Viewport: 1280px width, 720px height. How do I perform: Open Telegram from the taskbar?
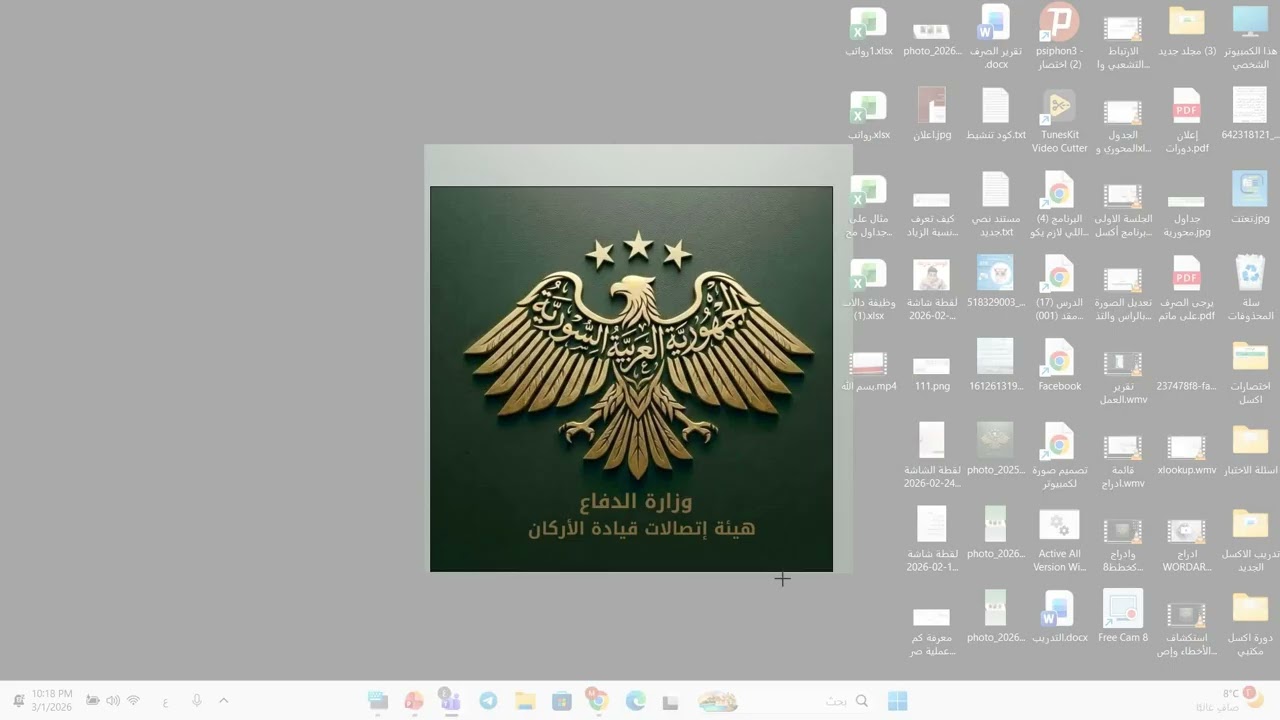pos(488,701)
